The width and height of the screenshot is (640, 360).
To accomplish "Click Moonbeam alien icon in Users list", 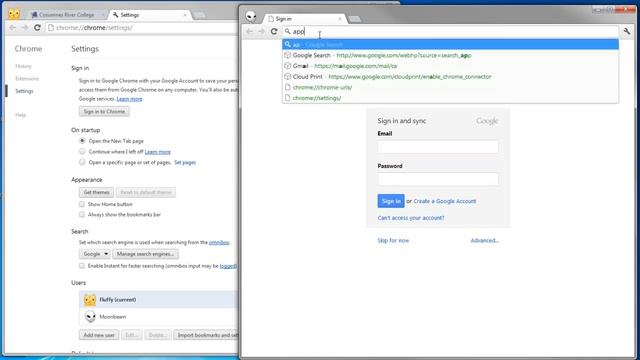I will click(90, 316).
